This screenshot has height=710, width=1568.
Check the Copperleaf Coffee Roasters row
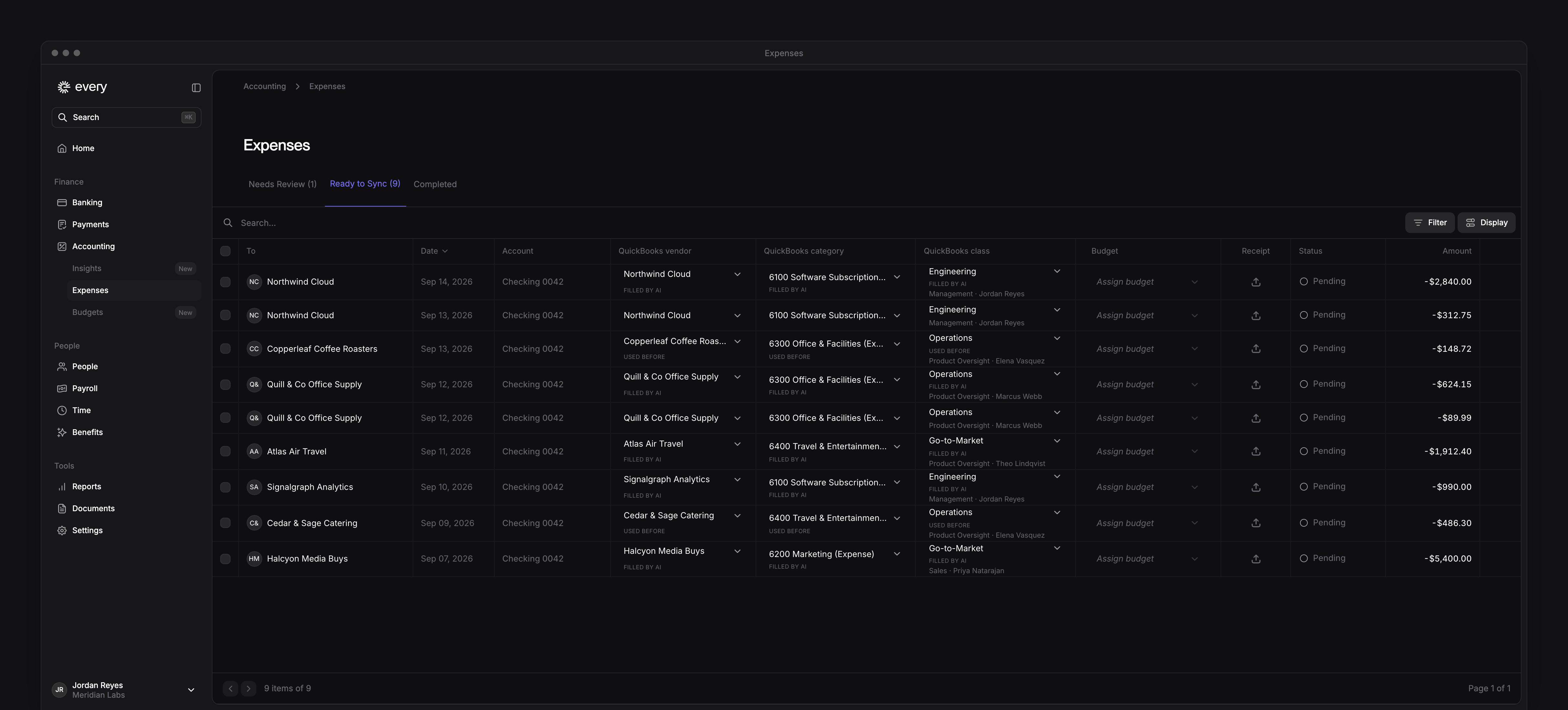pos(225,349)
